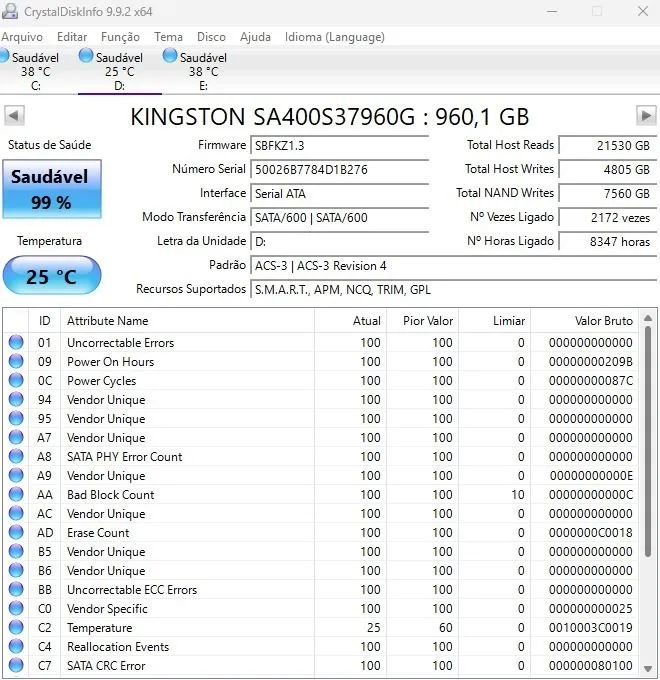The image size is (660, 680).
Task: Open the Função menu
Action: pos(120,37)
